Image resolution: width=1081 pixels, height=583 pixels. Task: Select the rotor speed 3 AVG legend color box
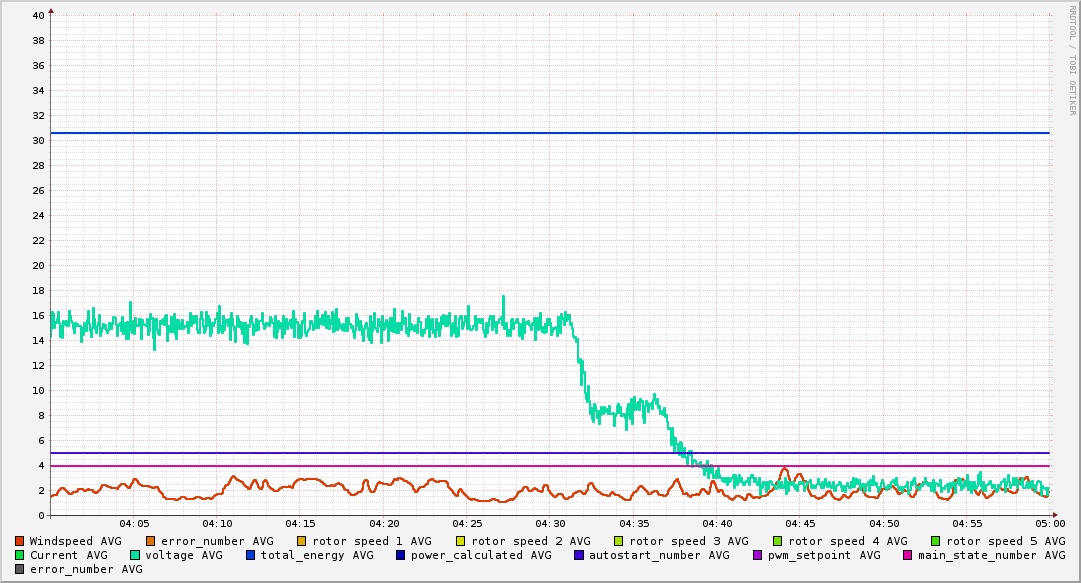(x=618, y=541)
